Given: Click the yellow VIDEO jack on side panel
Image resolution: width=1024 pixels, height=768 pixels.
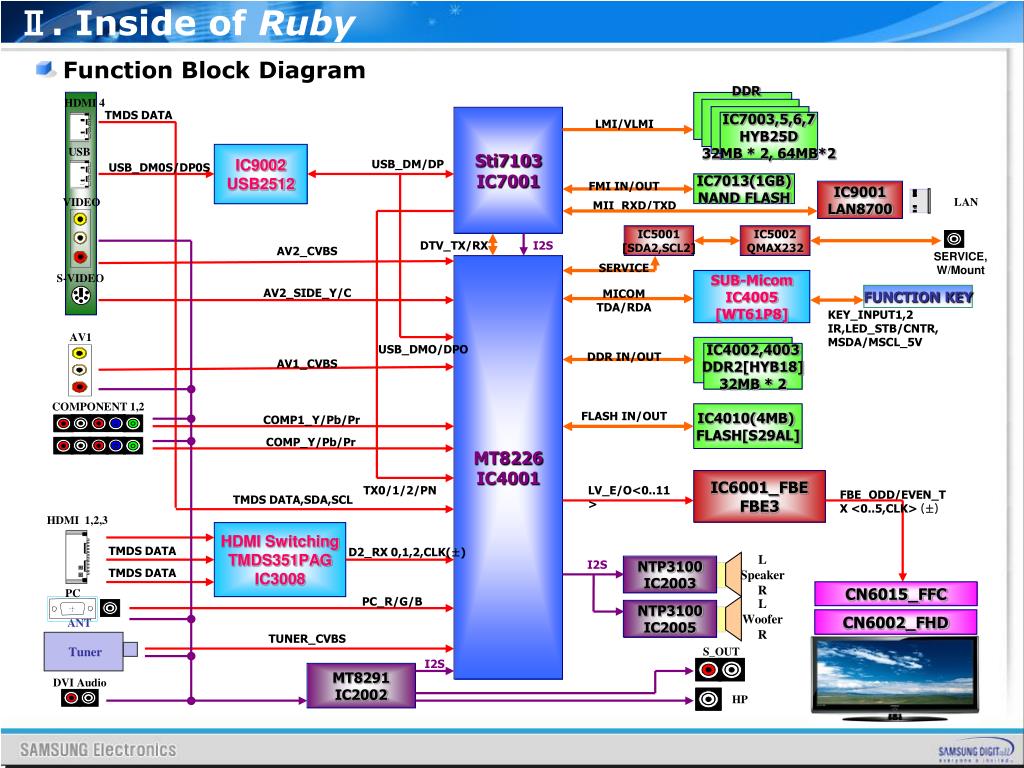Looking at the screenshot, I should (x=80, y=219).
